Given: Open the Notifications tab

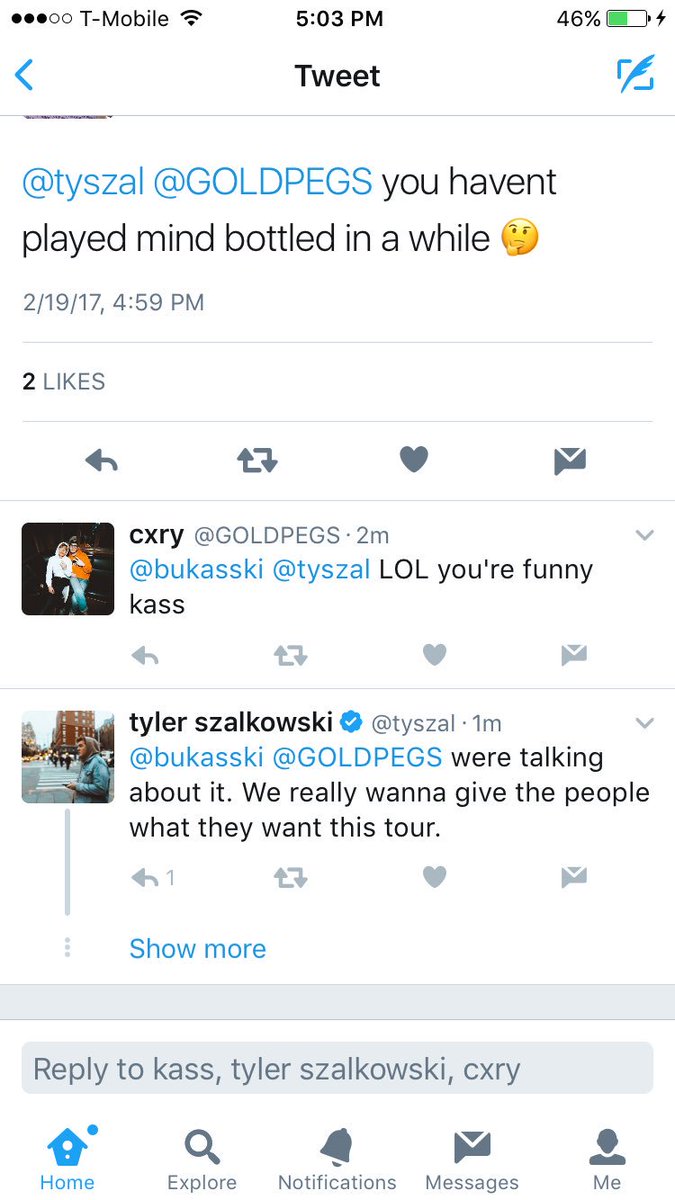Looking at the screenshot, I should (x=337, y=1158).
